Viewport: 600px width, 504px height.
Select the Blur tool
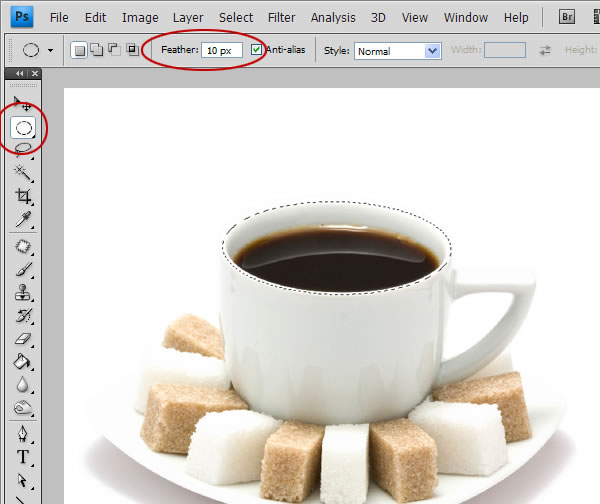[23, 385]
